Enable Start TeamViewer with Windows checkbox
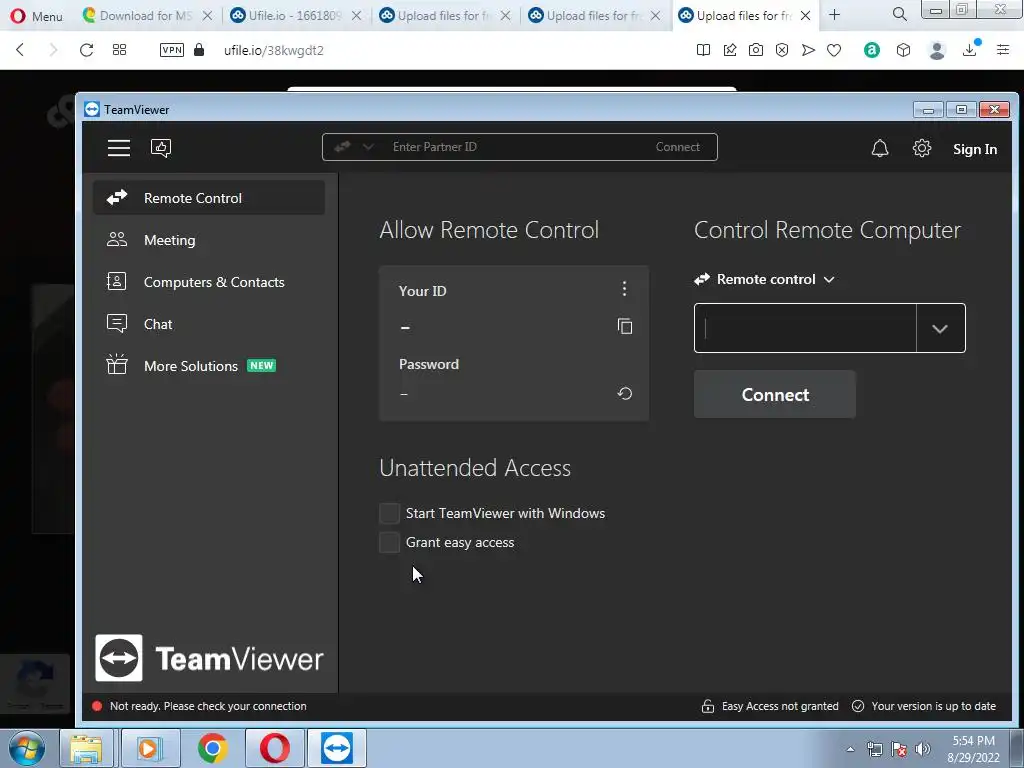Image resolution: width=1024 pixels, height=768 pixels. point(389,513)
